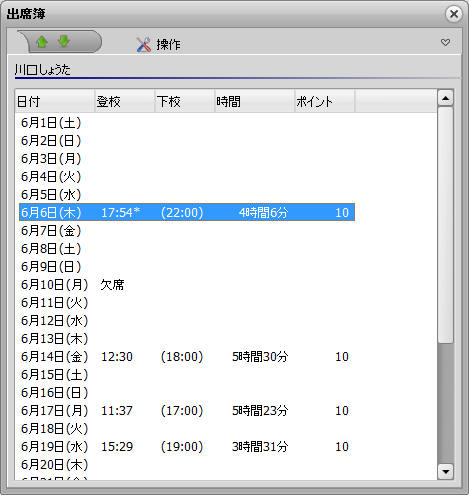Sort by the 登校 column header
Viewport: 469px width, 495px height.
click(x=125, y=101)
